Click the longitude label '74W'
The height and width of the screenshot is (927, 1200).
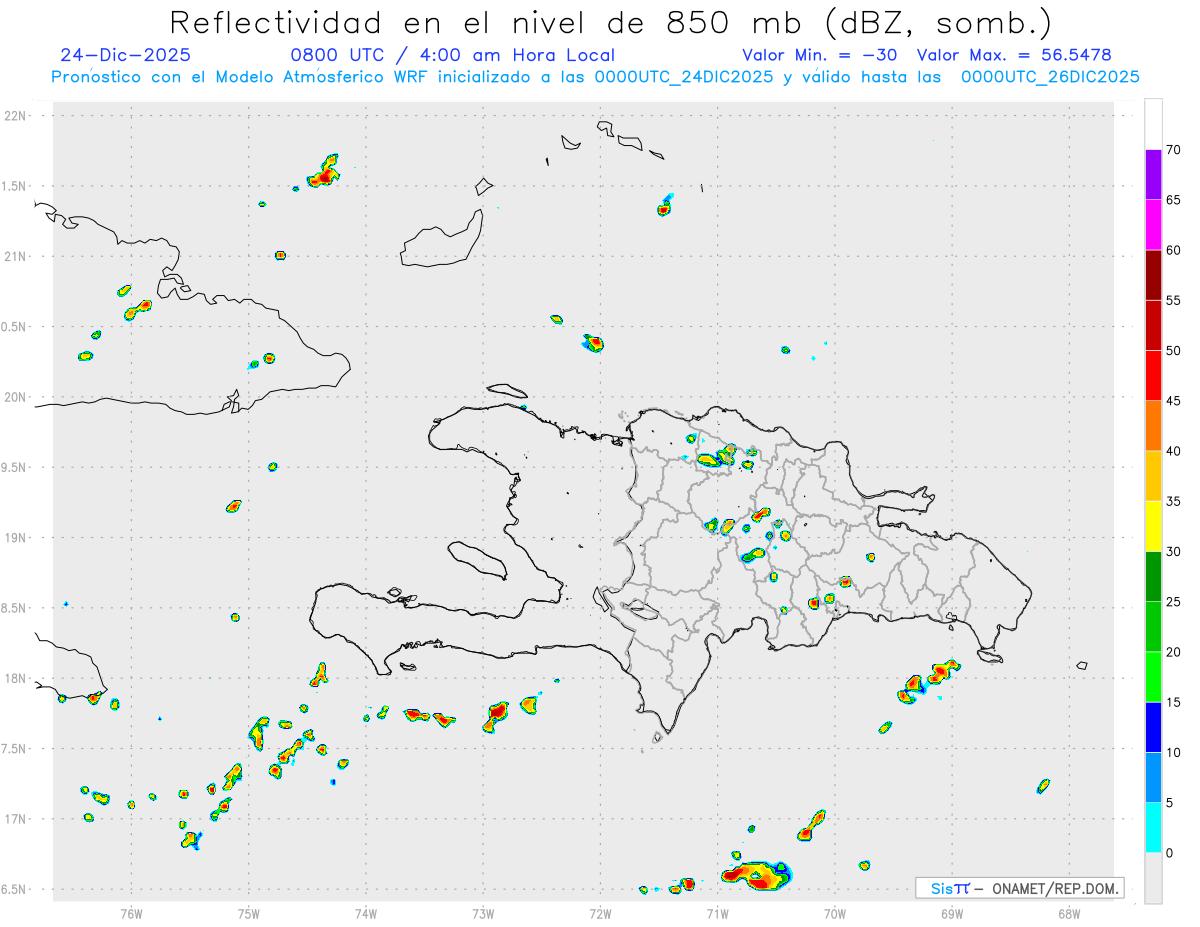(x=366, y=912)
